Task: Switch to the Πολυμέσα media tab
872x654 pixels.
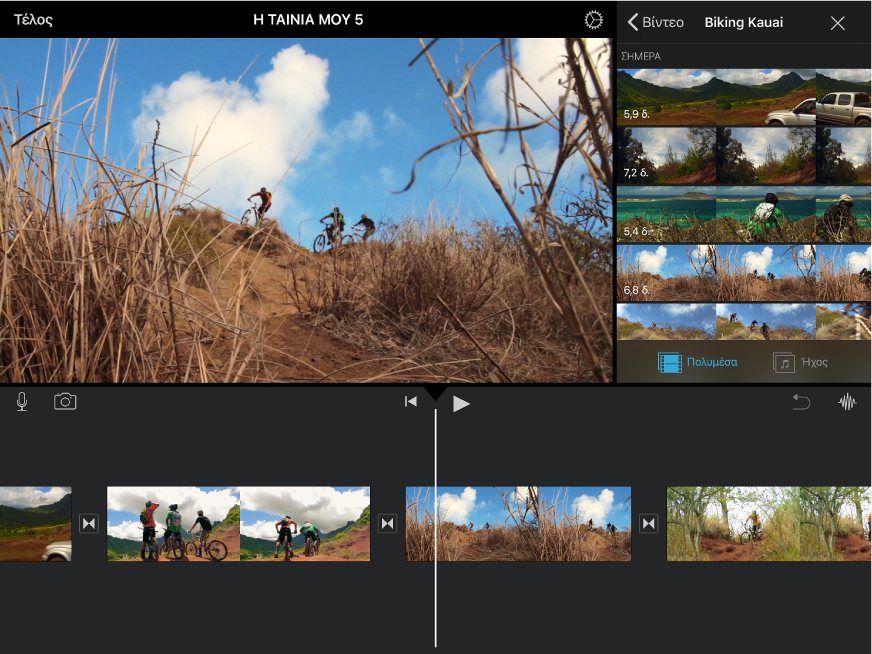Action: click(698, 362)
